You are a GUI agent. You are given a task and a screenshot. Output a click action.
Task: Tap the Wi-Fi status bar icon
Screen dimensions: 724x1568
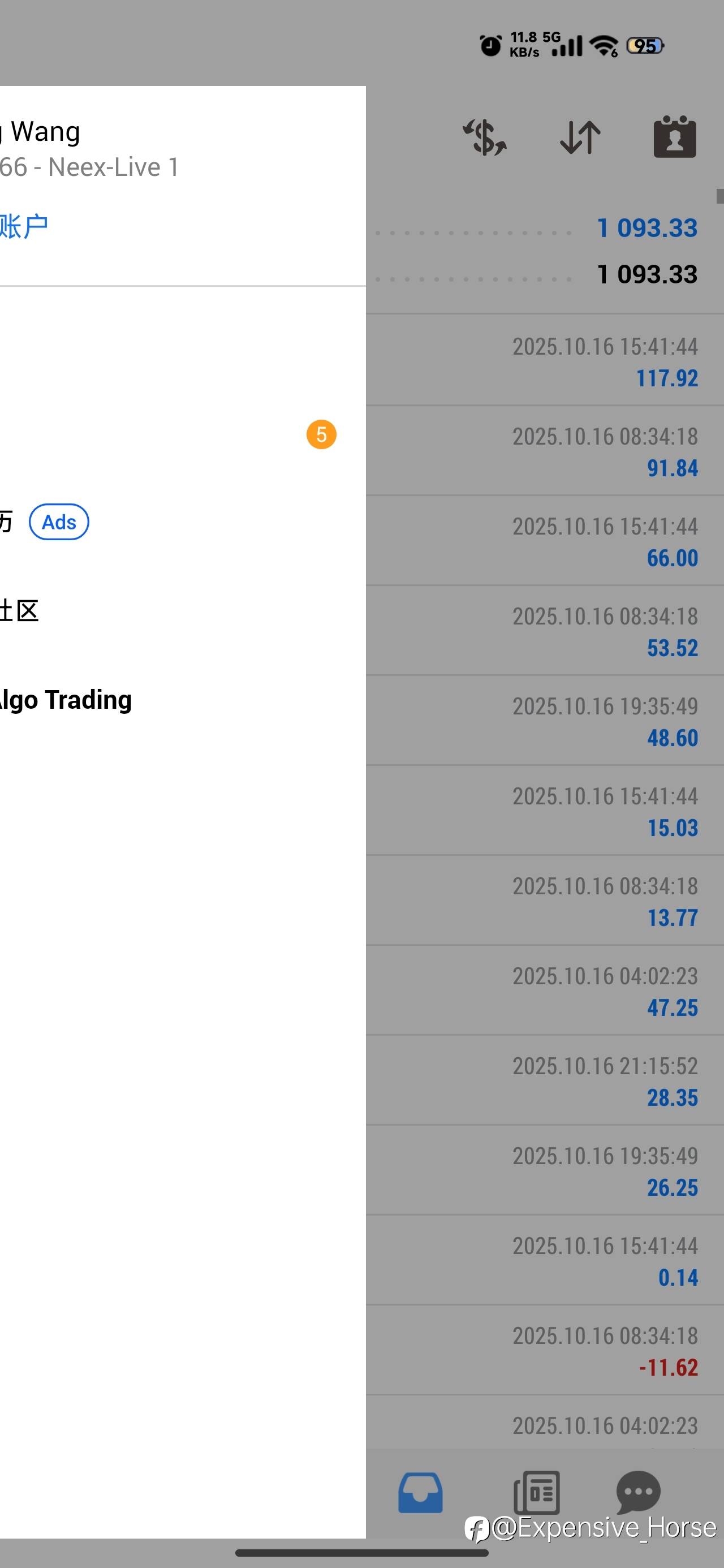(605, 46)
